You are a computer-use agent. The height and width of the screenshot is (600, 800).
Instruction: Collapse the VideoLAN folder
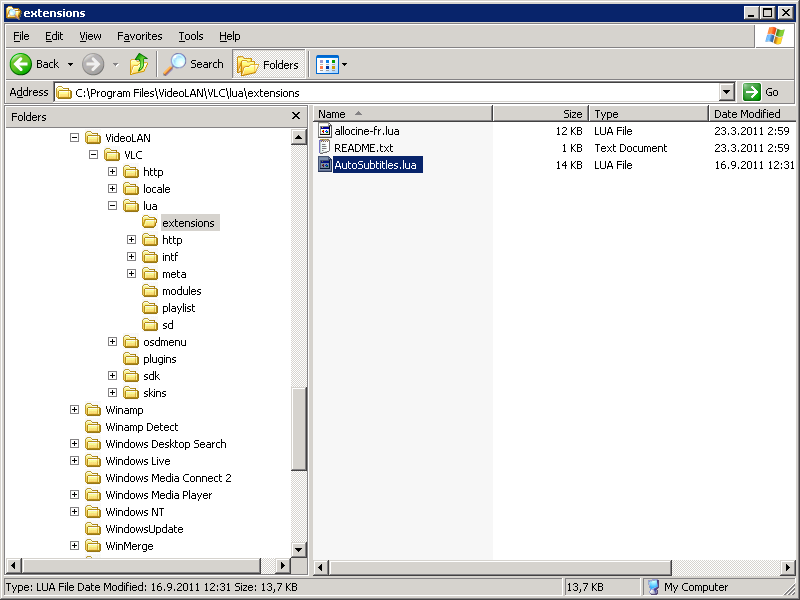[74, 138]
